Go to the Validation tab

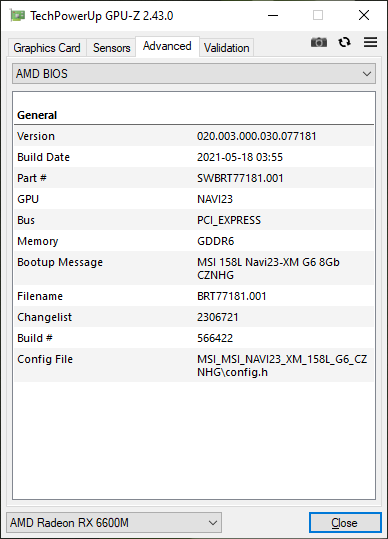[226, 48]
